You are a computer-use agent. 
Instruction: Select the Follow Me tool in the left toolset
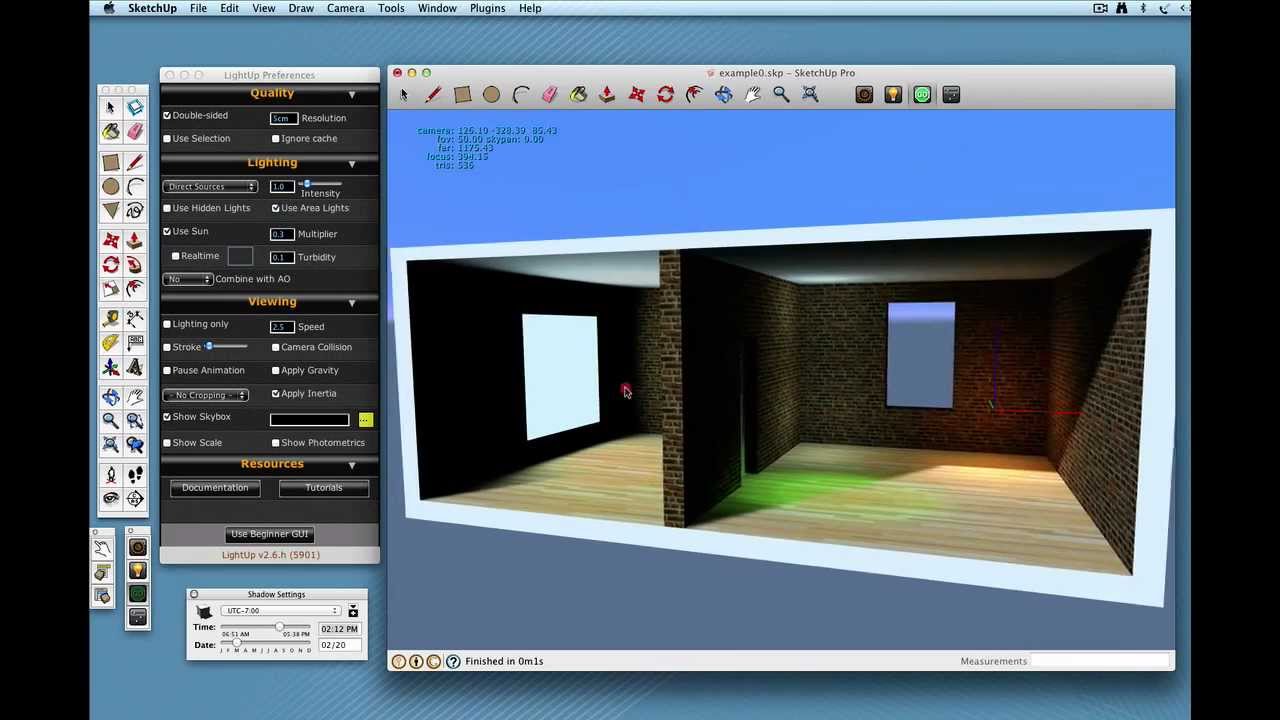(x=135, y=264)
